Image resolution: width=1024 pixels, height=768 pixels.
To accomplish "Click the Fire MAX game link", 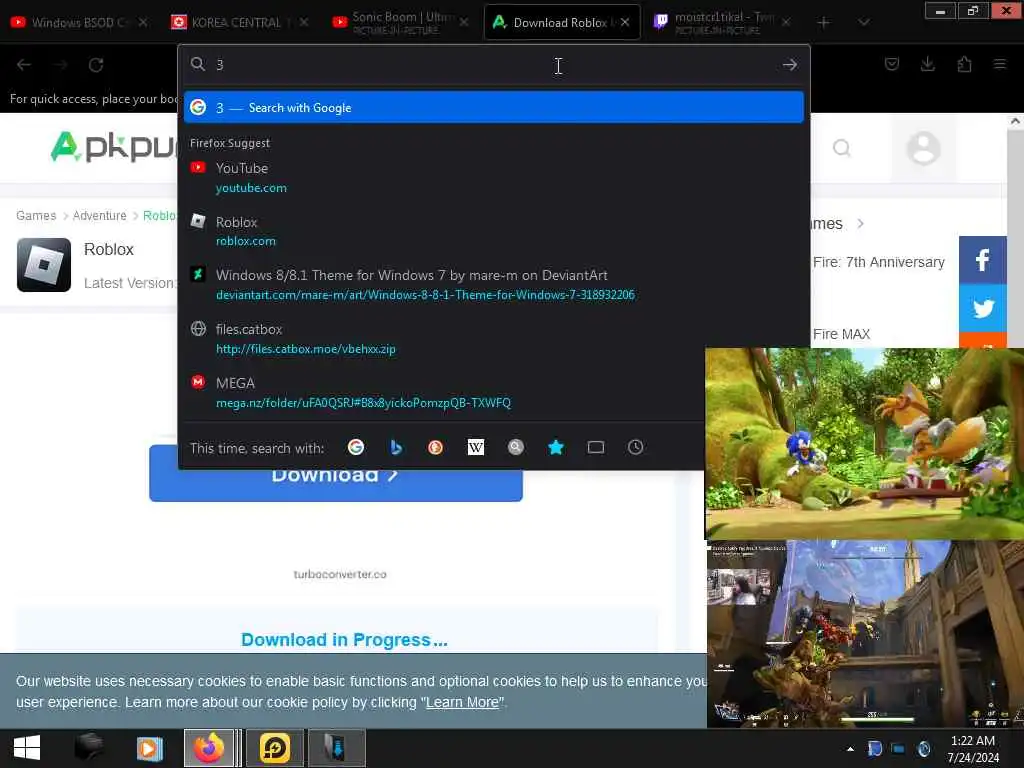I will 841,334.
